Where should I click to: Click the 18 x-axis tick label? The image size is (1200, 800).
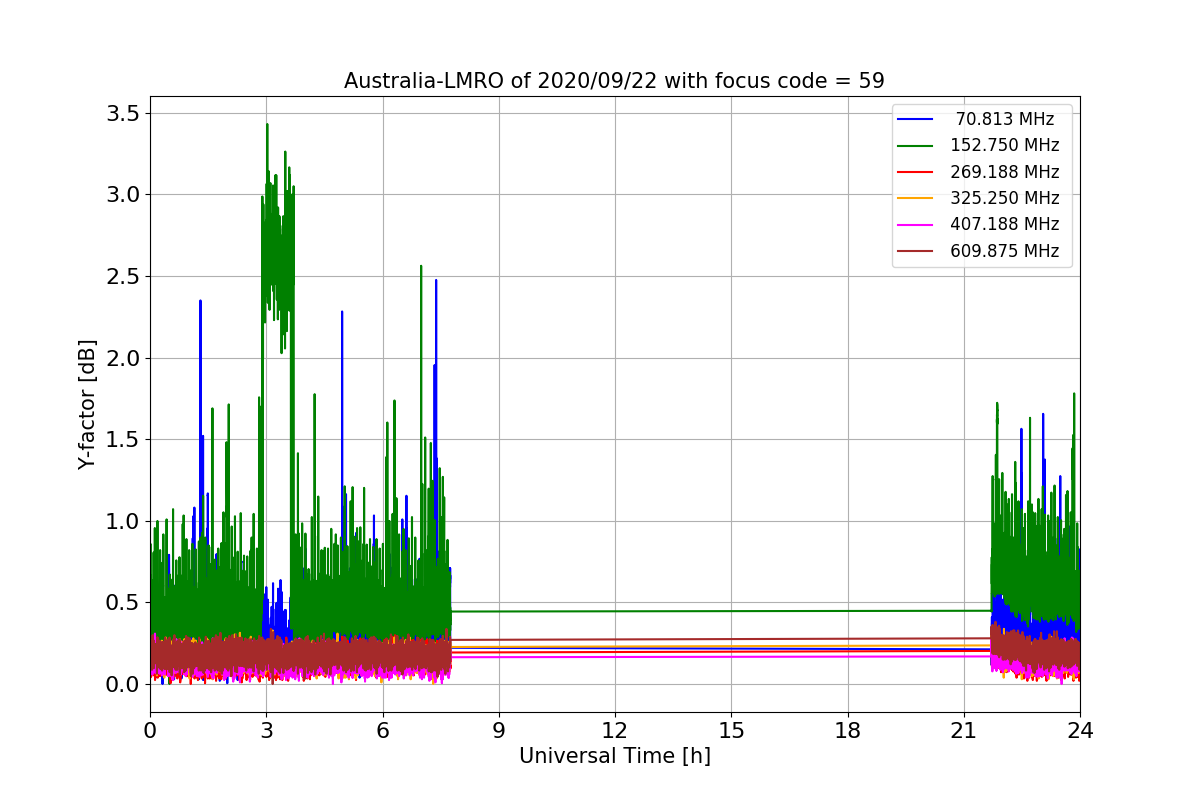(x=847, y=731)
